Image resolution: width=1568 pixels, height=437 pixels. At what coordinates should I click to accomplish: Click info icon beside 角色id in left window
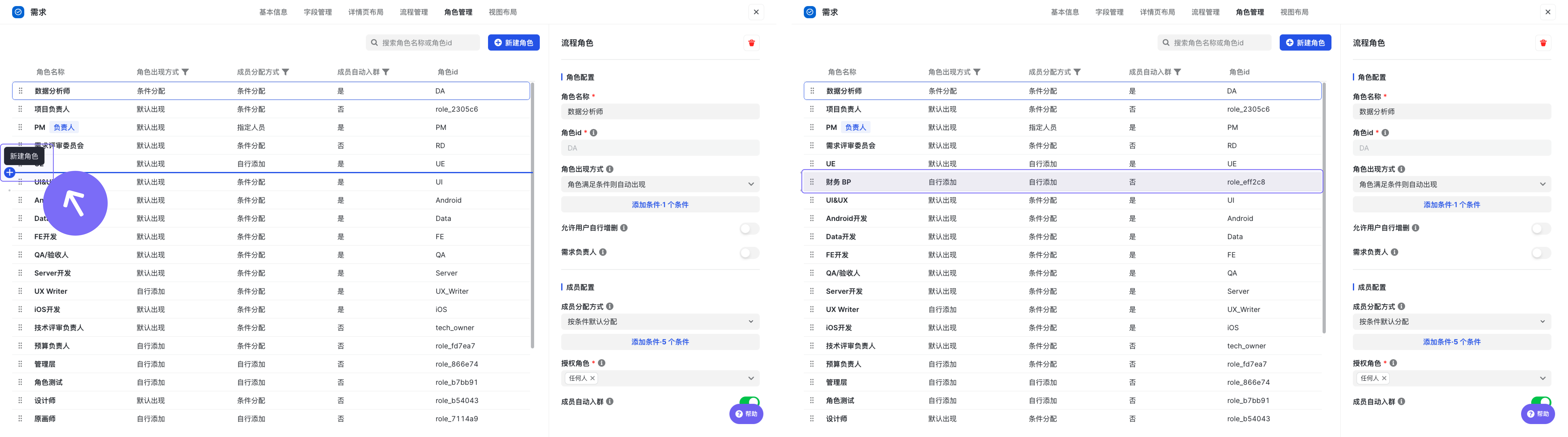click(x=594, y=133)
